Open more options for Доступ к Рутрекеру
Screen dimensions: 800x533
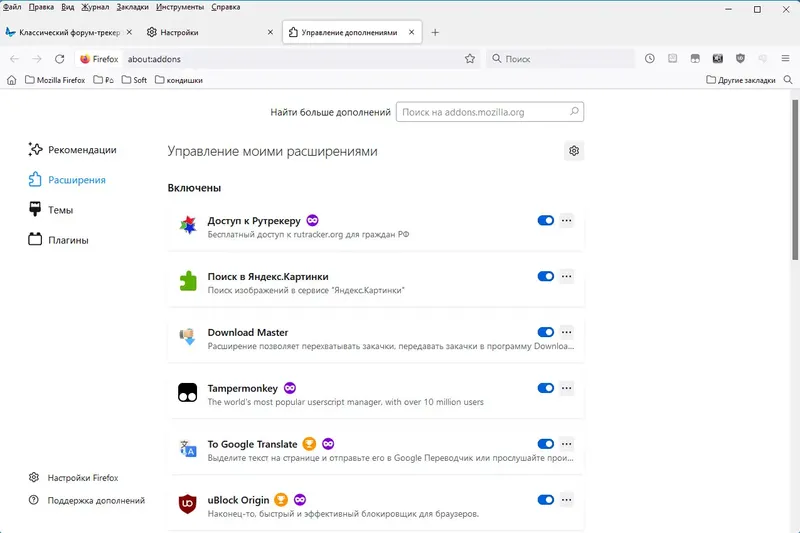(567, 220)
